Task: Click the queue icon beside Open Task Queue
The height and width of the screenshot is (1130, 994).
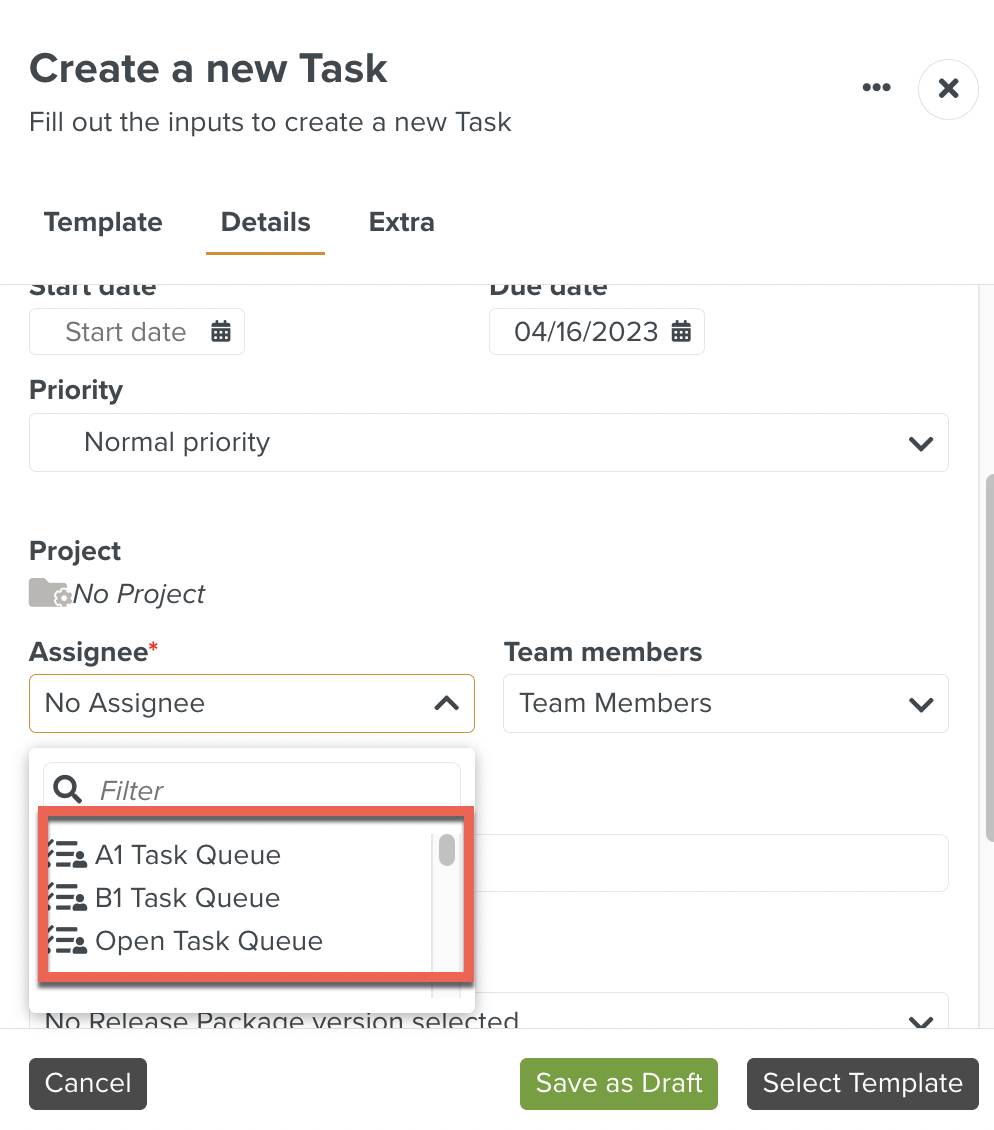Action: pos(67,941)
